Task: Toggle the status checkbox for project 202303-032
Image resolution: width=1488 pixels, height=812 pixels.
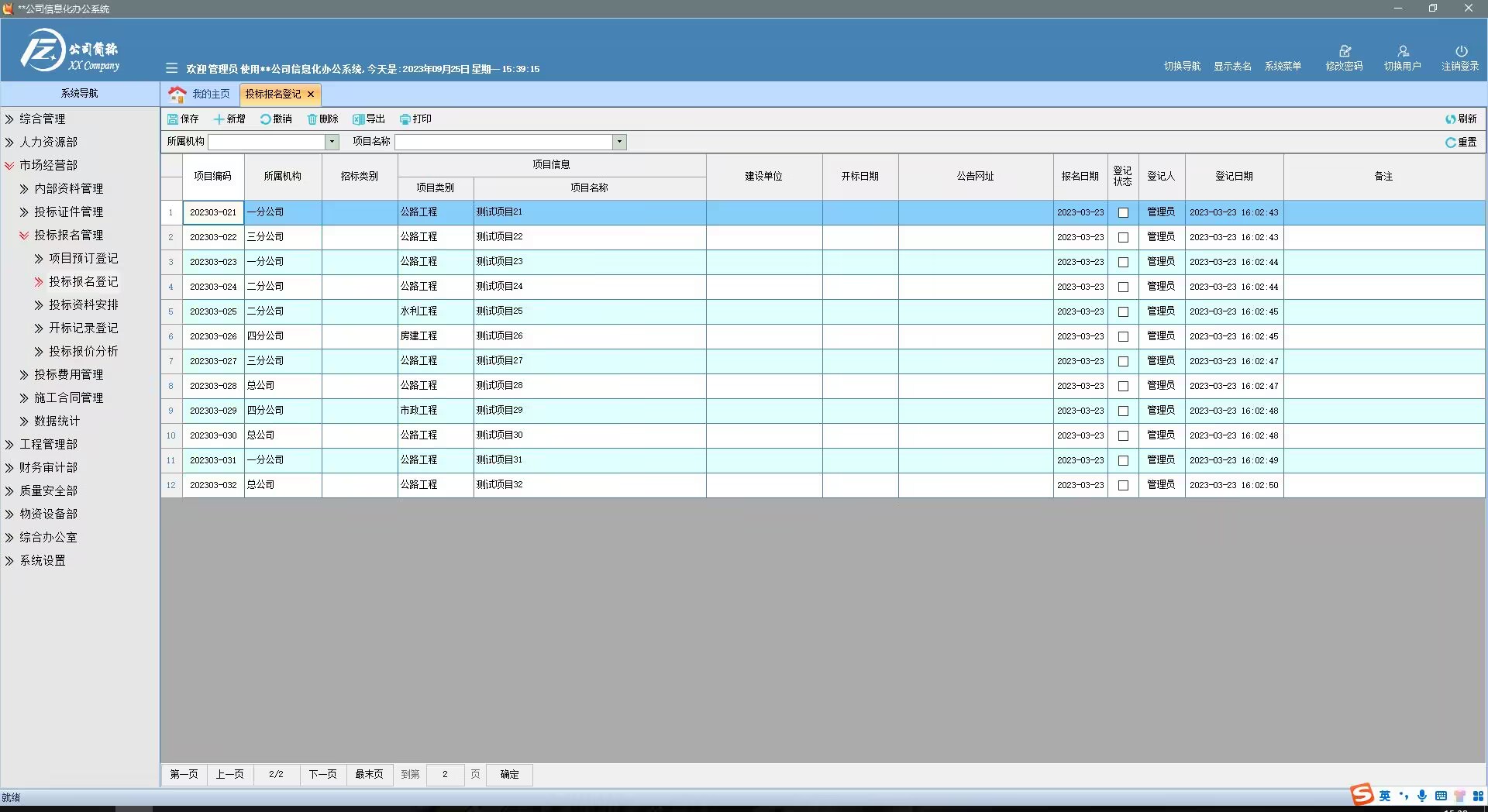Action: pyautogui.click(x=1123, y=485)
